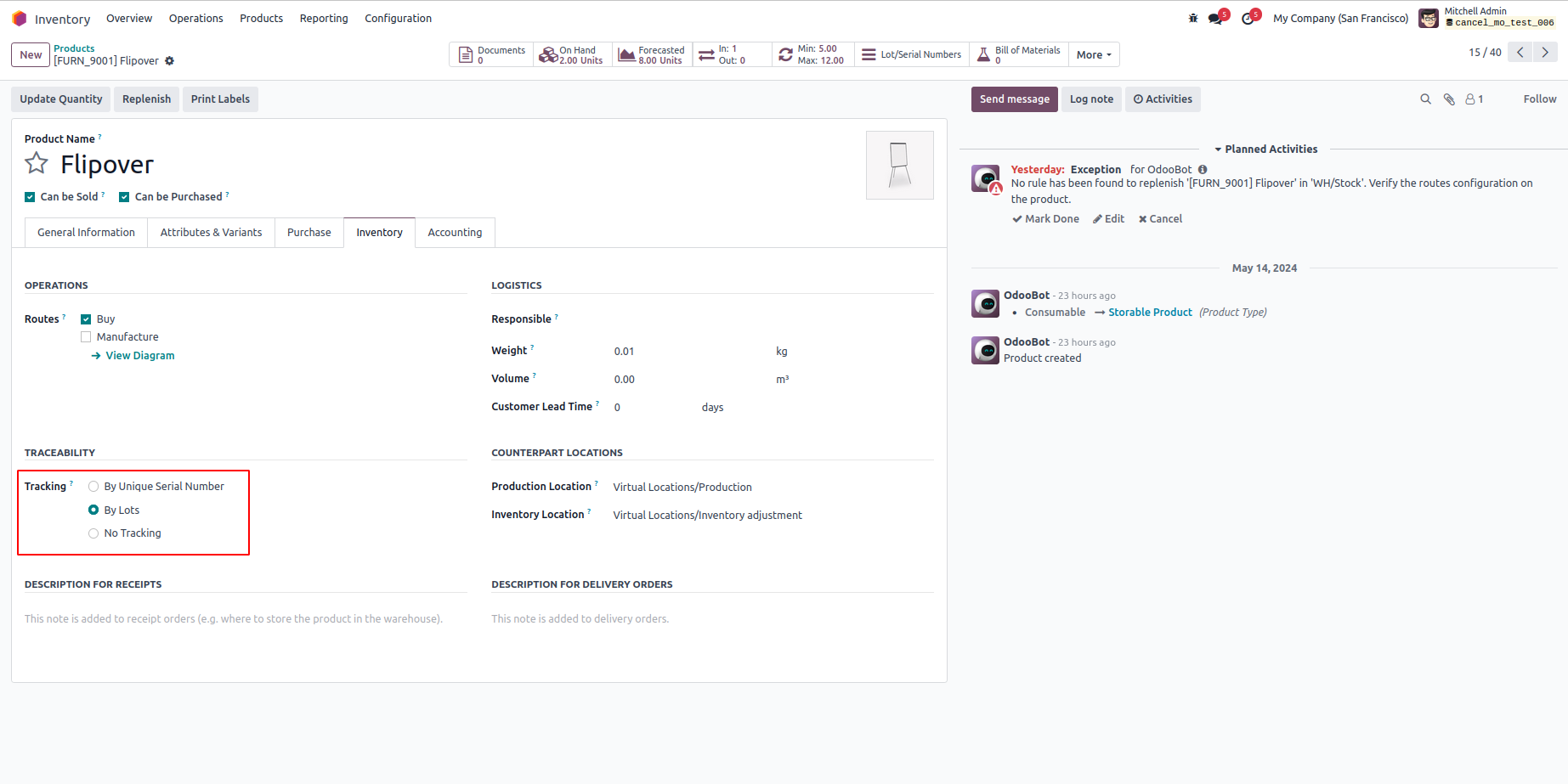Enable the Manufacture route checkbox
The height and width of the screenshot is (784, 1568).
click(x=86, y=337)
